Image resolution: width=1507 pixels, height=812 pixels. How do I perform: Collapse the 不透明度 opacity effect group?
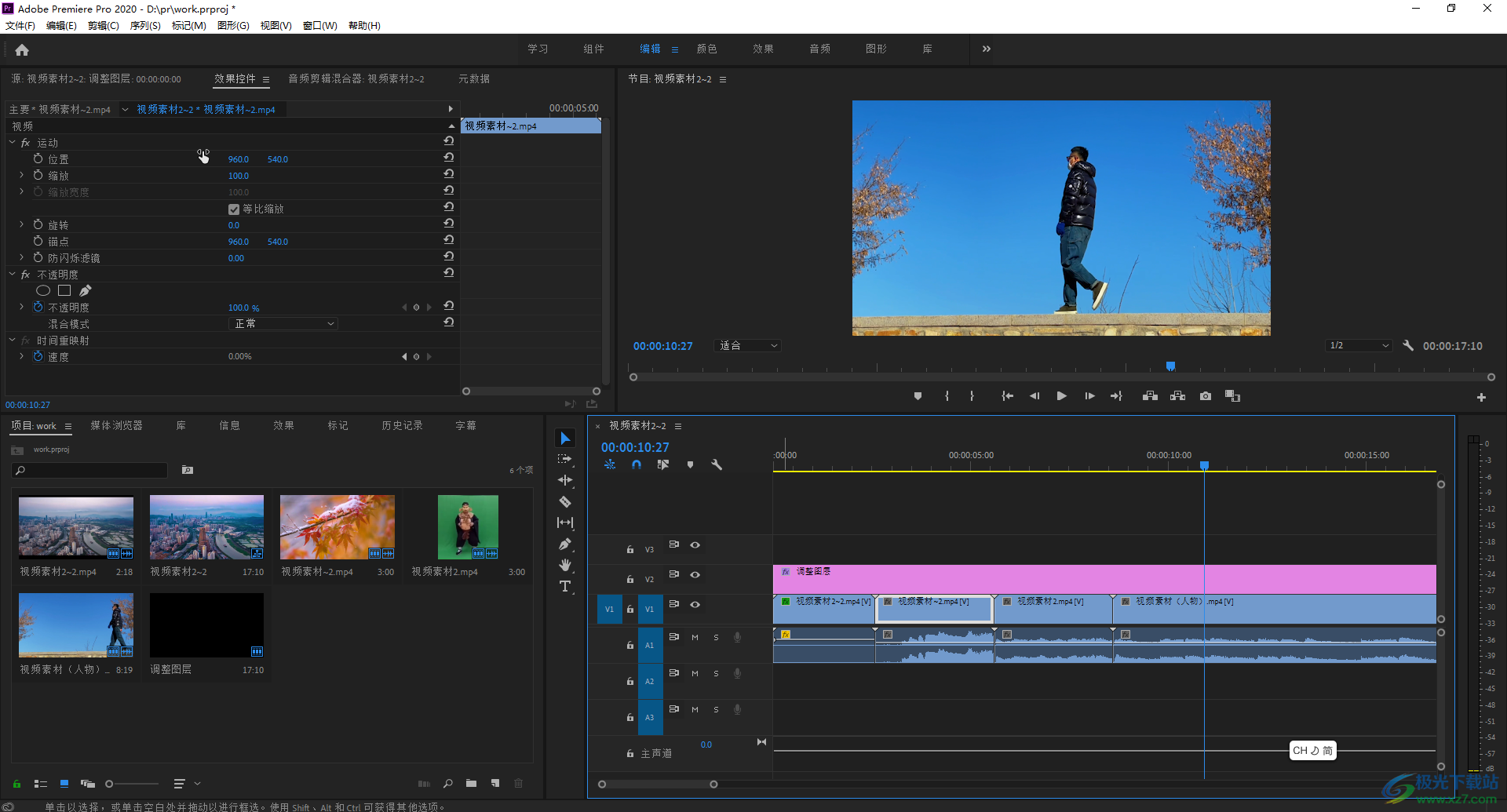[x=13, y=275]
